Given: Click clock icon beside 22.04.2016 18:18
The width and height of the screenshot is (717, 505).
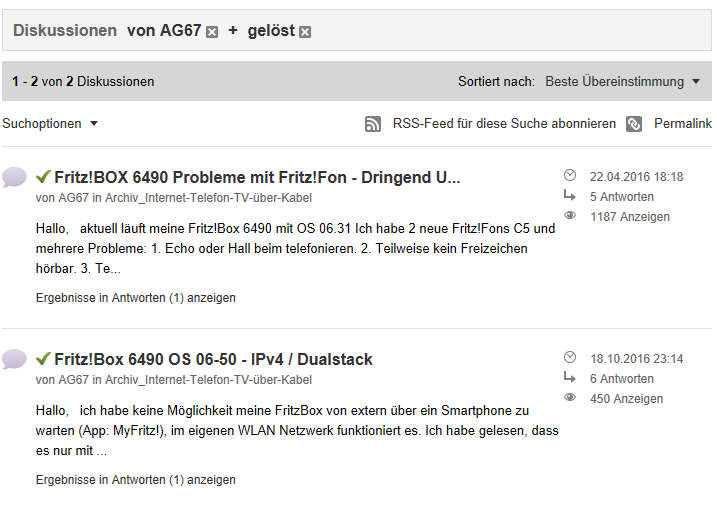Looking at the screenshot, I should tap(570, 175).
